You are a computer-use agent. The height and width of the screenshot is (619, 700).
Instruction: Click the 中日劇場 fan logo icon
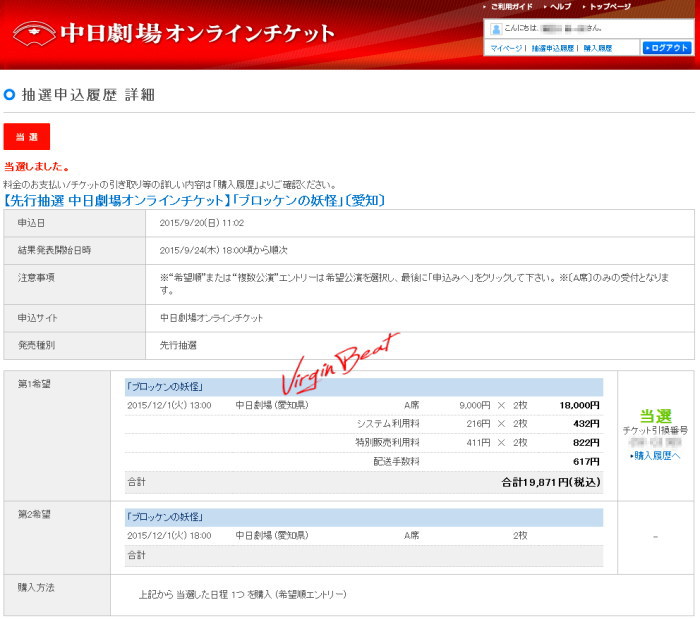coord(34,33)
